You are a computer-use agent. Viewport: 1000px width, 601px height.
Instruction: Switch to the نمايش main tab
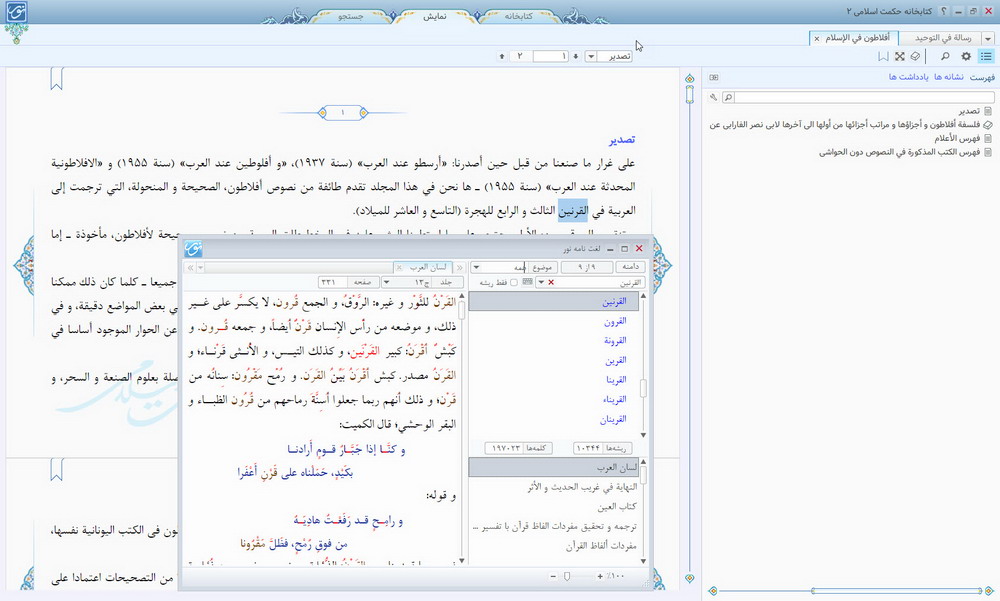tap(435, 16)
